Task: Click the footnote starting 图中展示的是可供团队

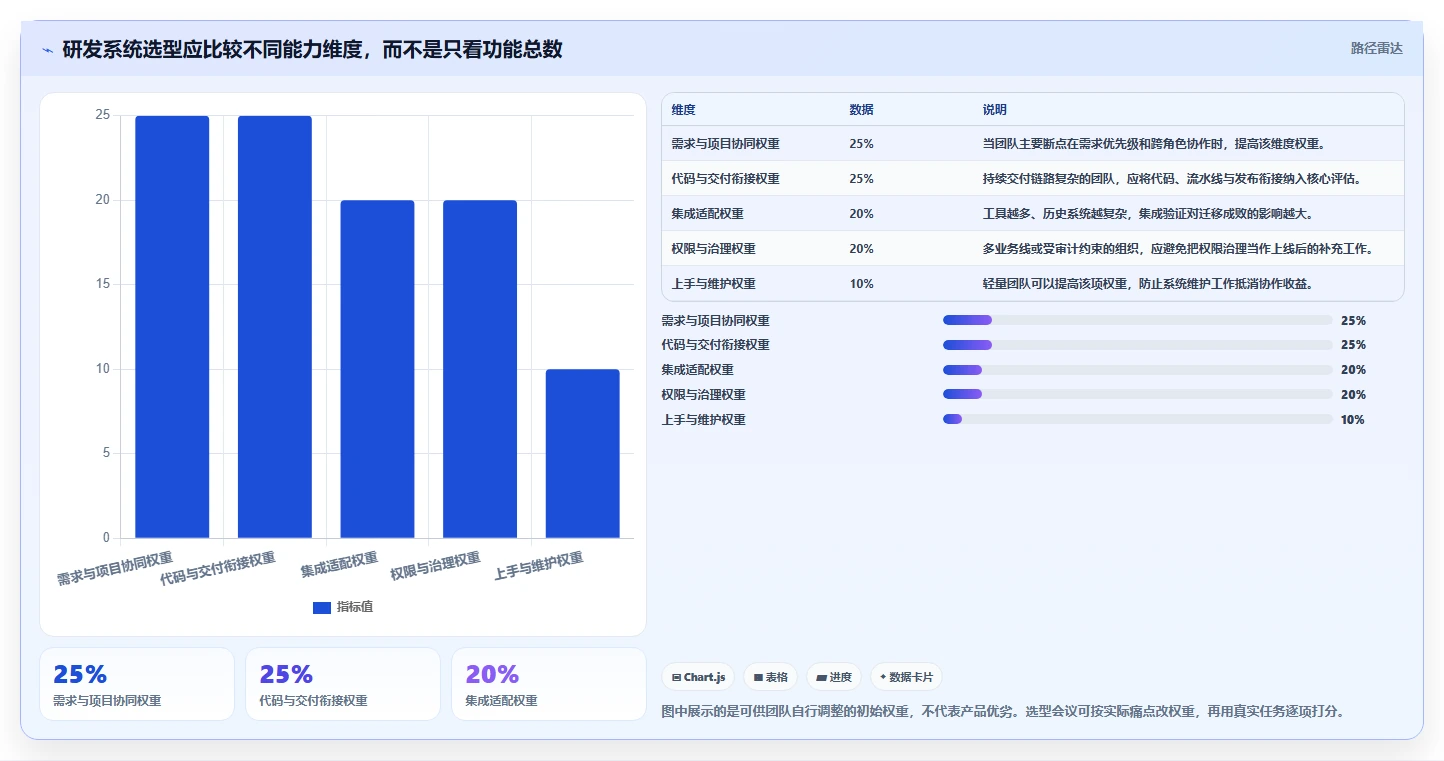Action: [1003, 712]
